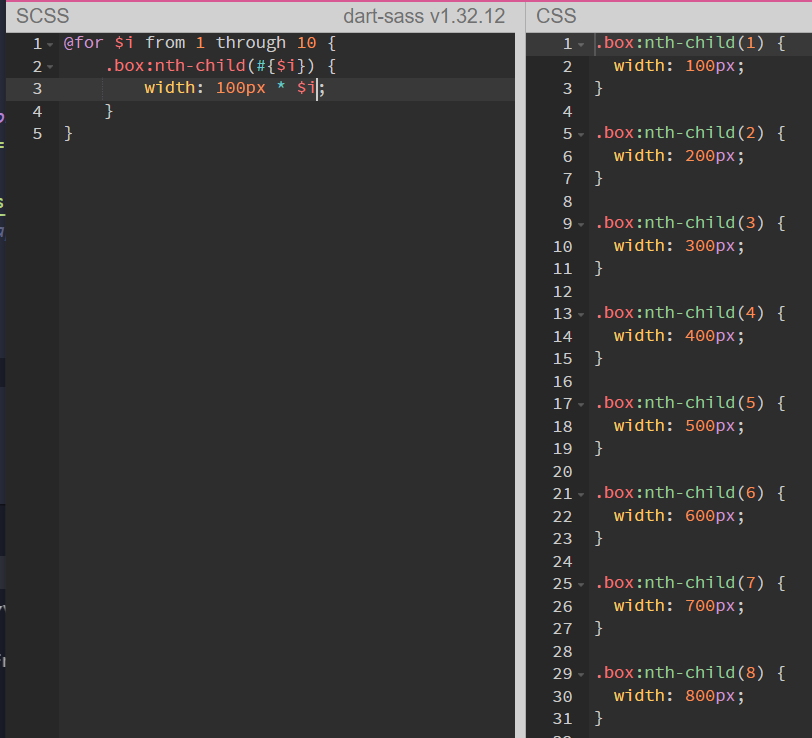Click the number 10 on SCSS line 1
This screenshot has height=738, width=812.
pos(307,43)
